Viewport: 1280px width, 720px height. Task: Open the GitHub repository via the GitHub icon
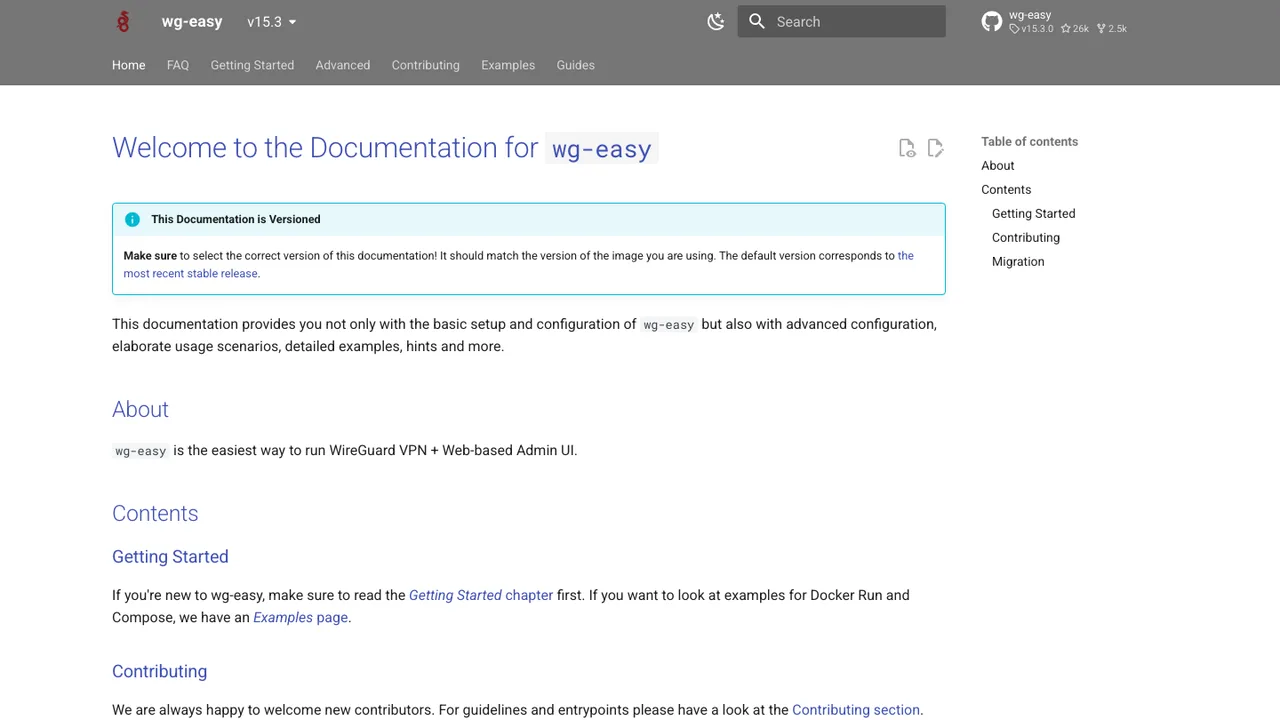pos(992,22)
